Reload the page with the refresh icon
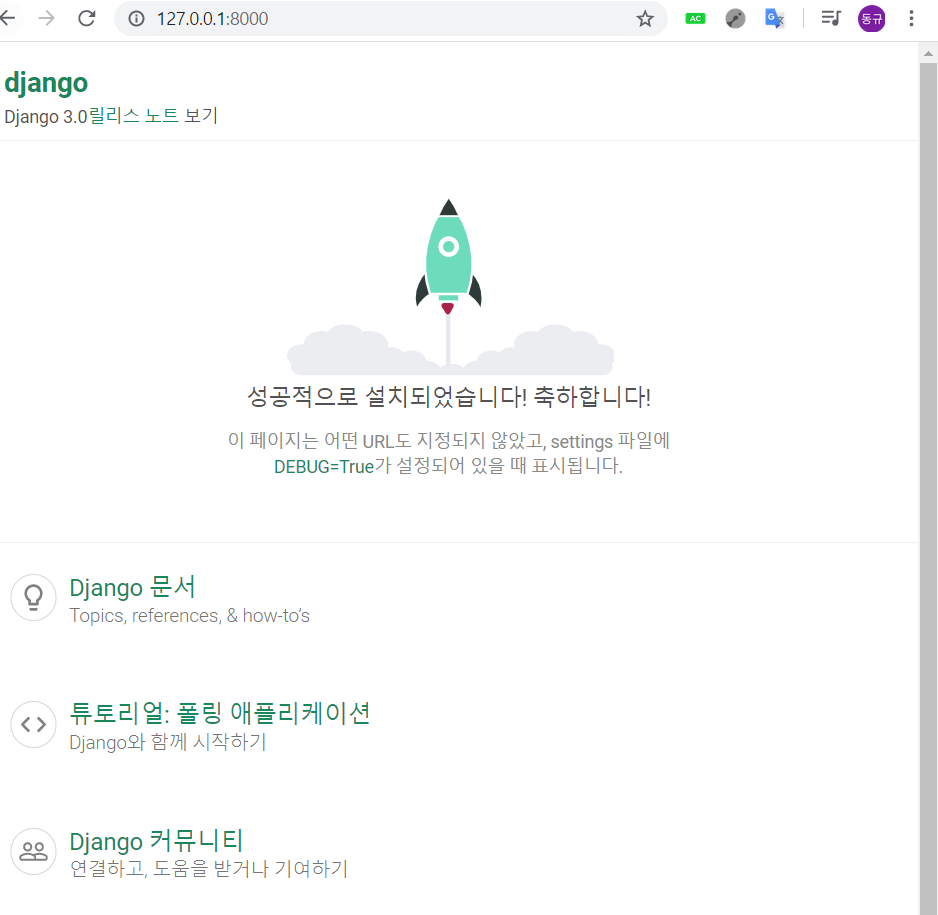This screenshot has width=938, height=915. [x=87, y=19]
